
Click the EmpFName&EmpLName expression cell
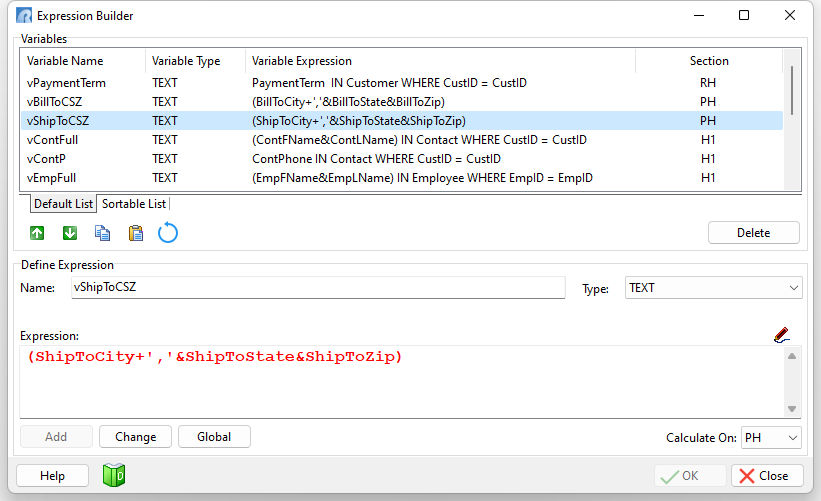tap(422, 178)
